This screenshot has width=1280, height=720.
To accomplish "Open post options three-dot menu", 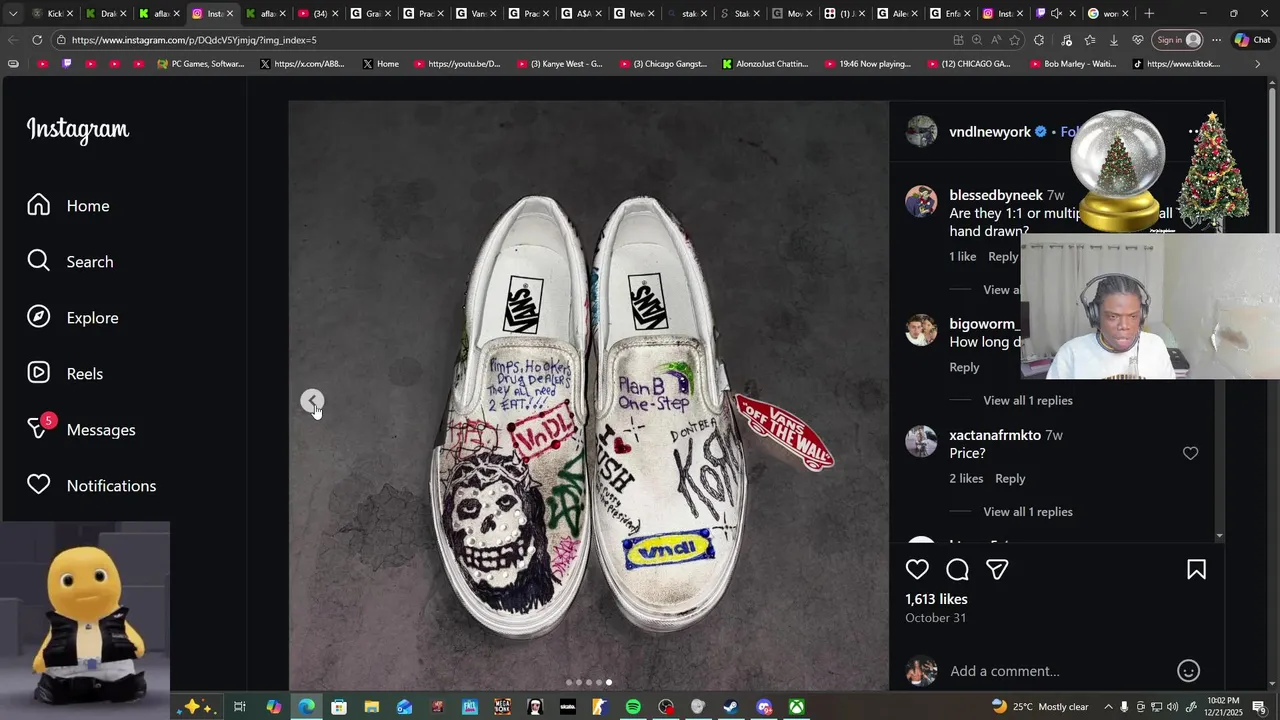I will 1193,132.
